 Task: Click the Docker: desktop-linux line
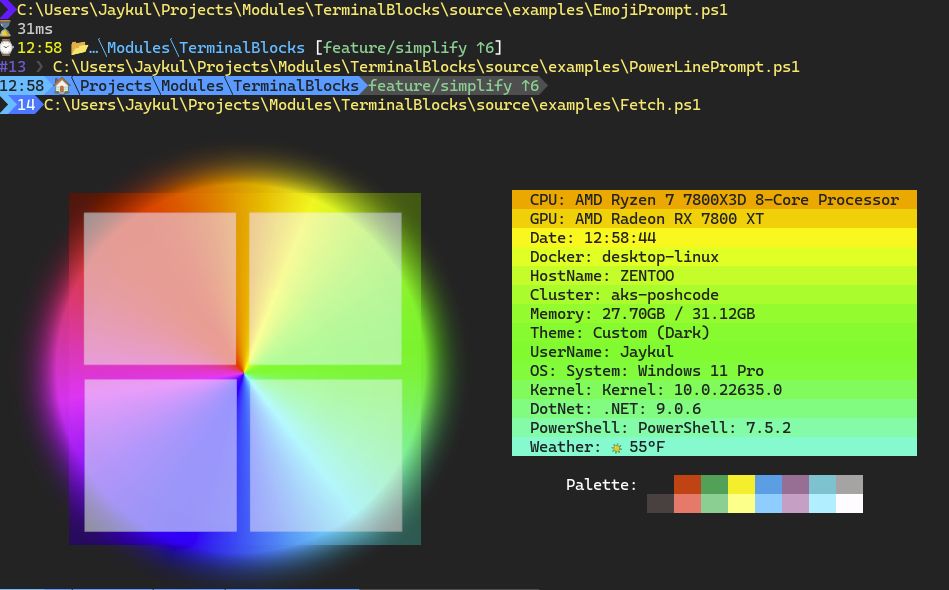(714, 257)
